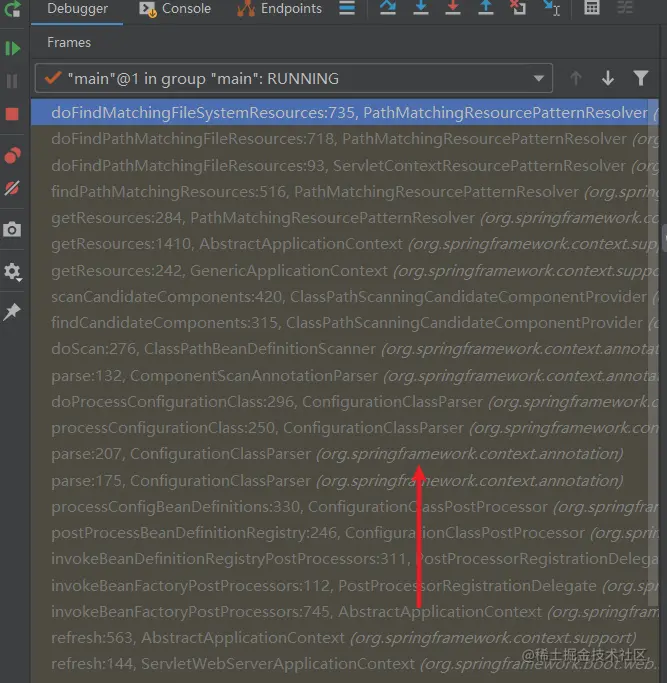This screenshot has height=683, width=667.
Task: Switch to the Debugger tab
Action: [77, 9]
